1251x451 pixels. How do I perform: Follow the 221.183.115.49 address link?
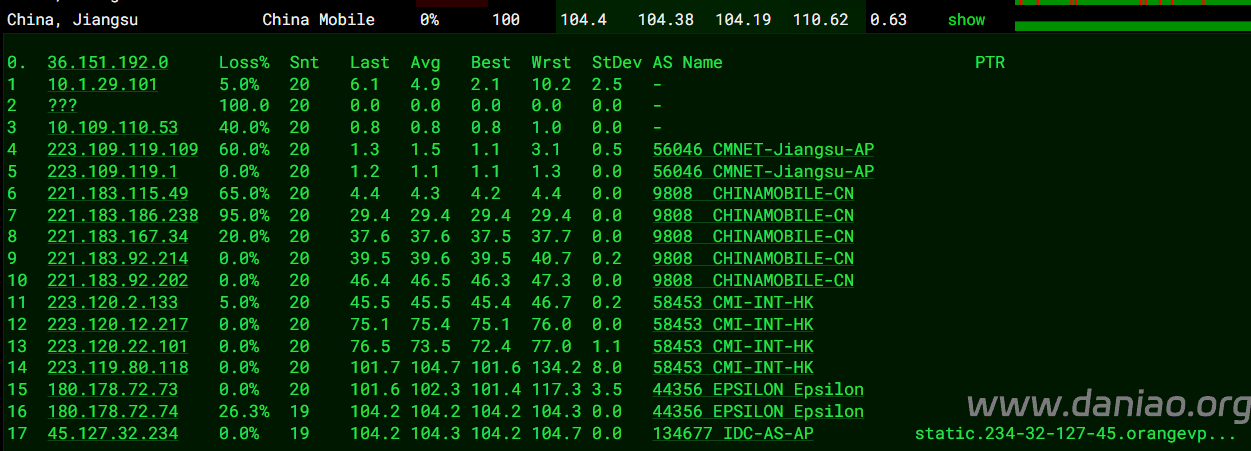[x=117, y=194]
